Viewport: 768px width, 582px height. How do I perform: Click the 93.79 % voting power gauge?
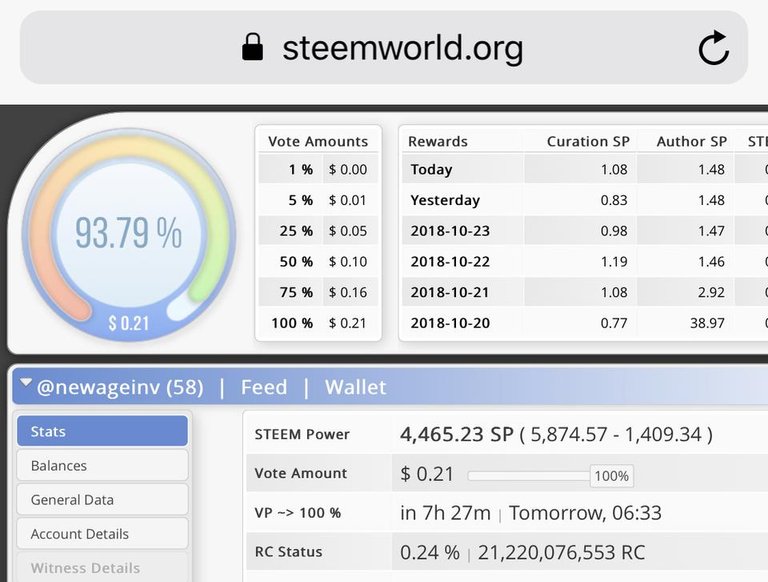[128, 233]
